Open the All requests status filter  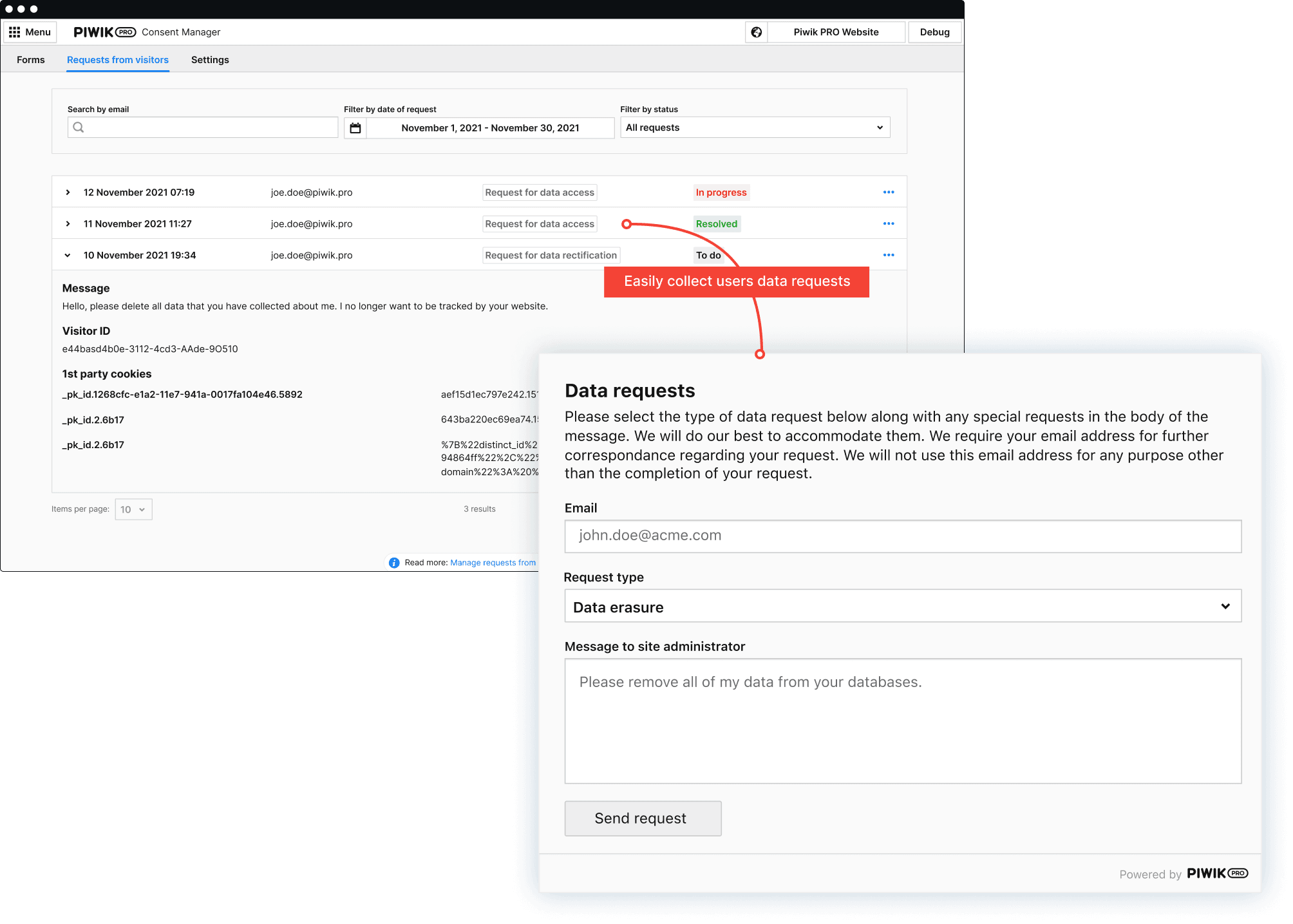755,127
